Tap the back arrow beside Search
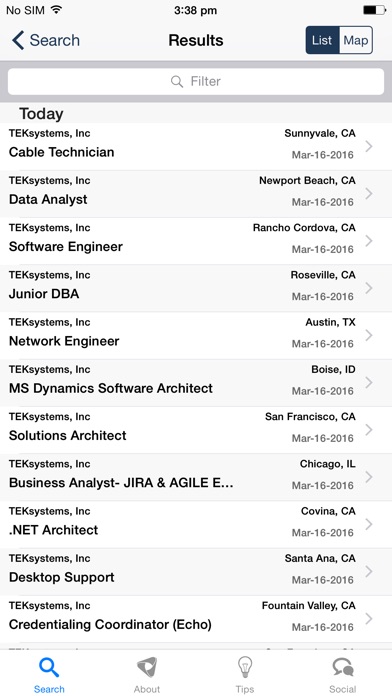The height and width of the screenshot is (696, 392). (18, 40)
